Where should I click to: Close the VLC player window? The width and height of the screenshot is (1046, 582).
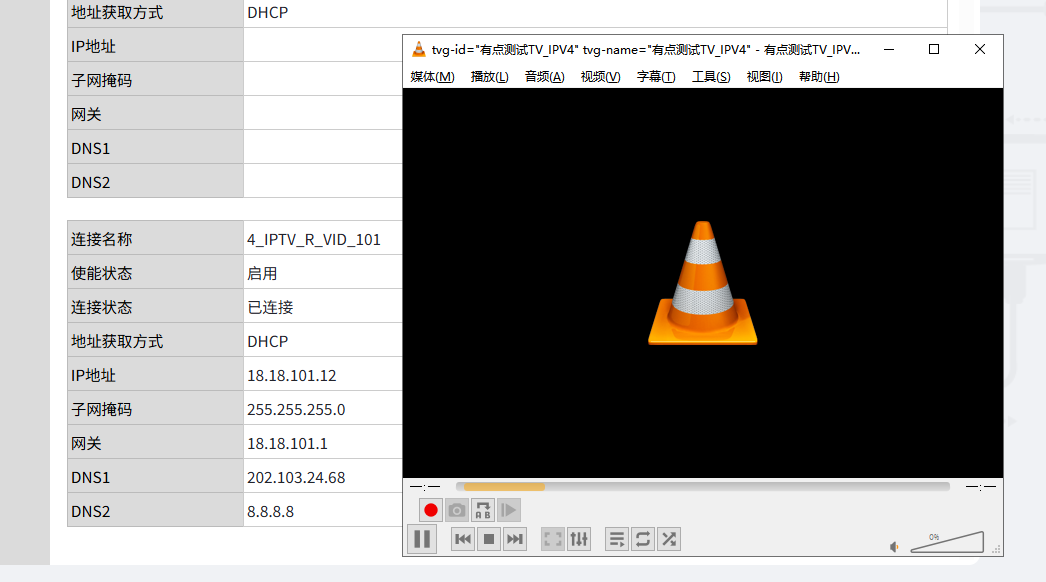(x=979, y=49)
